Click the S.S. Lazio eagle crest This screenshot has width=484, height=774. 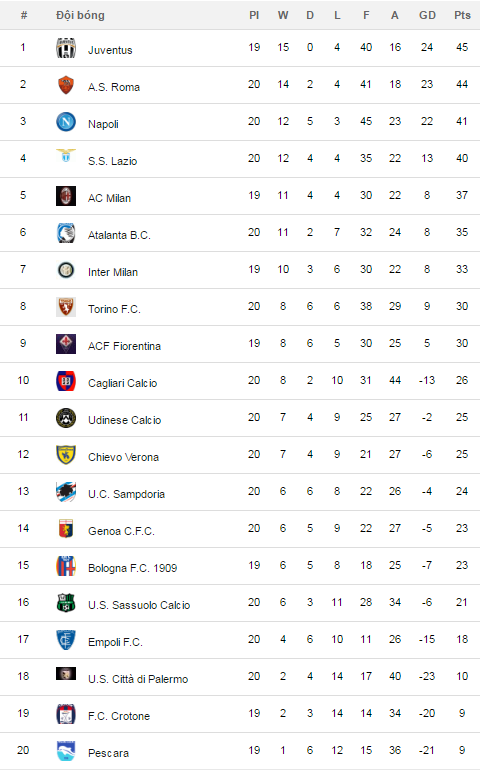pos(66,155)
